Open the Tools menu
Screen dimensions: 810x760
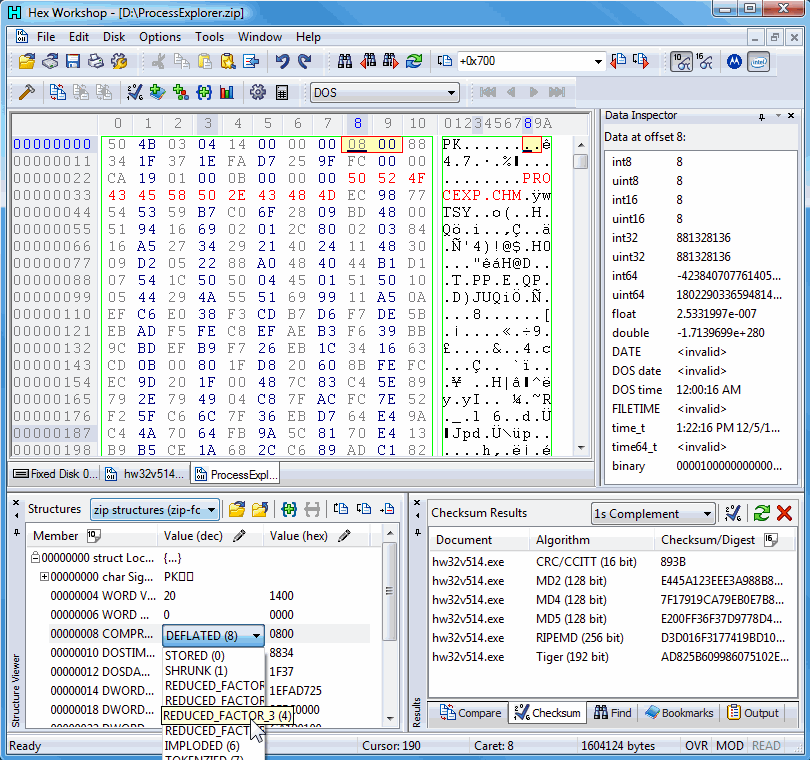click(209, 37)
